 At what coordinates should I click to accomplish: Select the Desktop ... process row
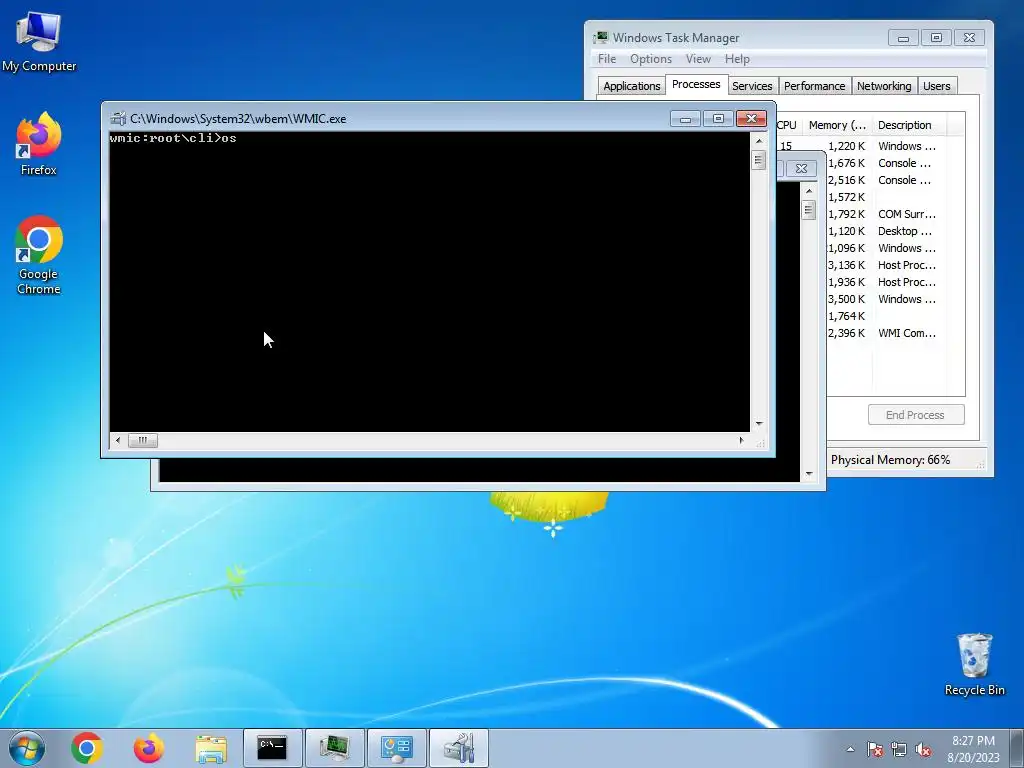tap(895, 231)
